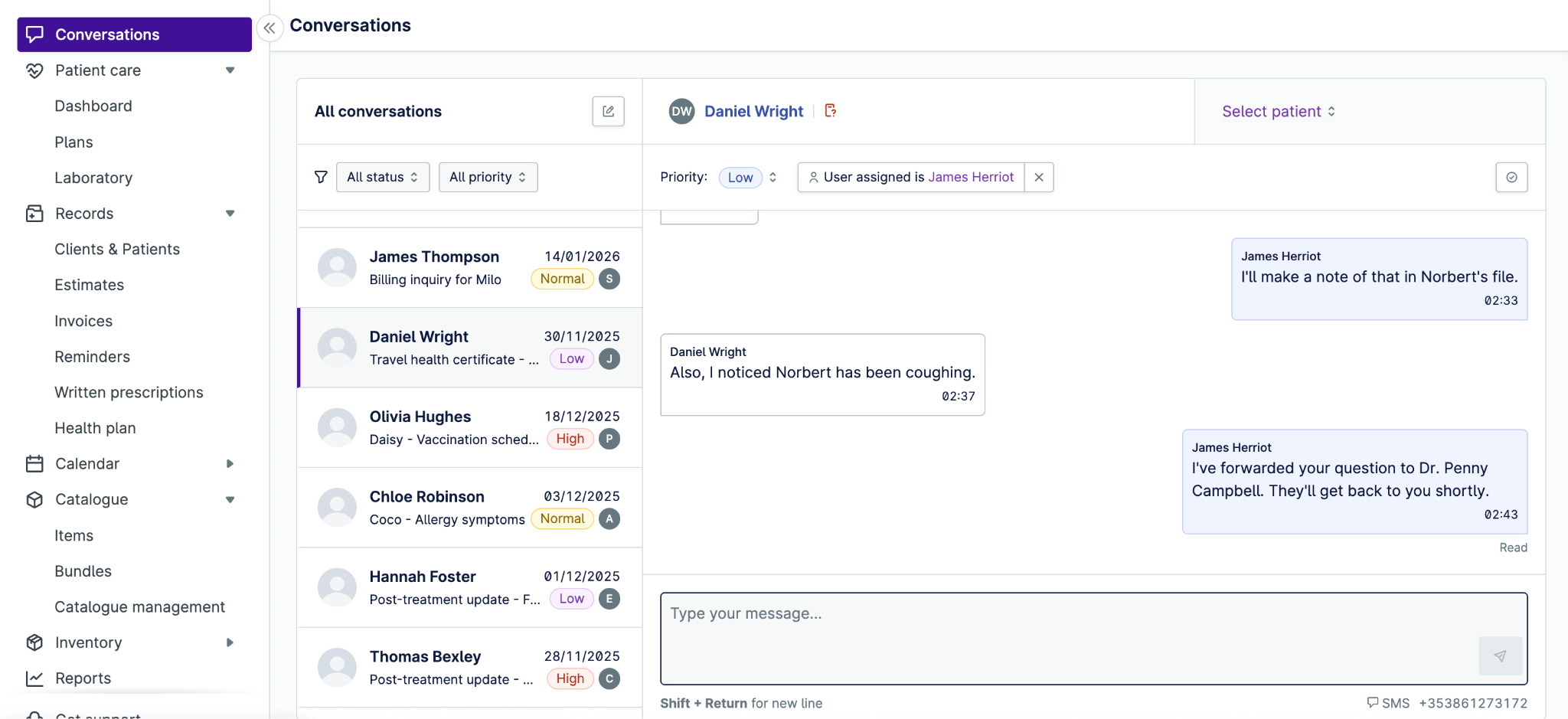
Task: Mark conversation resolved with checkmark icon
Action: [1511, 177]
